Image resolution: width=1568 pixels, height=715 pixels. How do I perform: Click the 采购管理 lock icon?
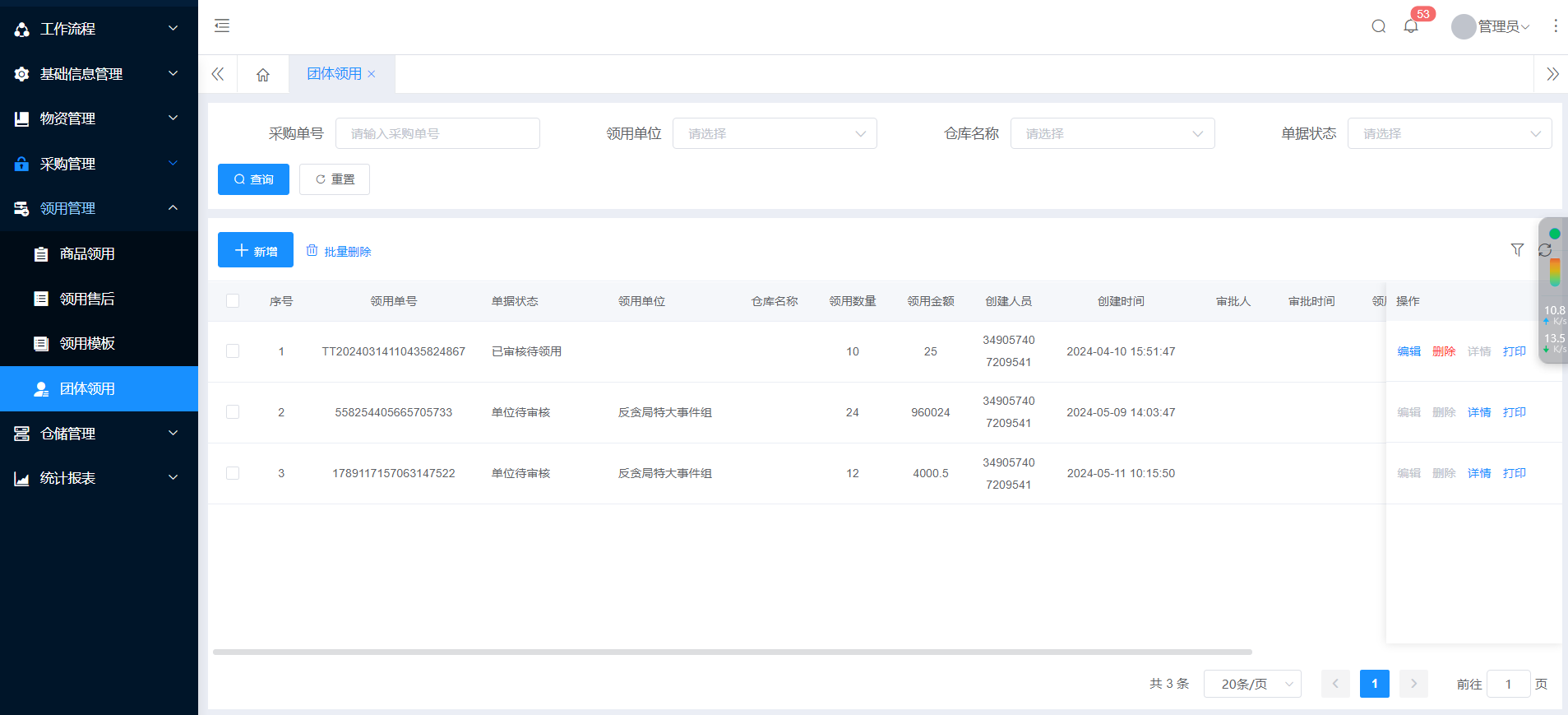coord(22,164)
